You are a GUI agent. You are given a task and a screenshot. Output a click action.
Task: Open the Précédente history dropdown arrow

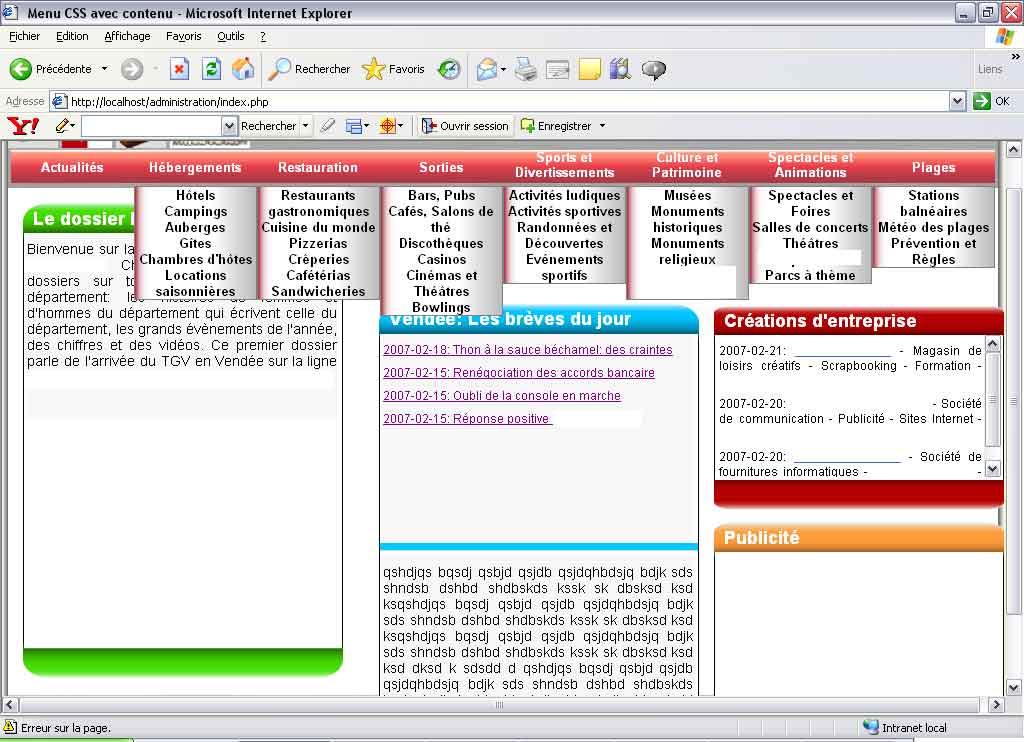pyautogui.click(x=104, y=69)
